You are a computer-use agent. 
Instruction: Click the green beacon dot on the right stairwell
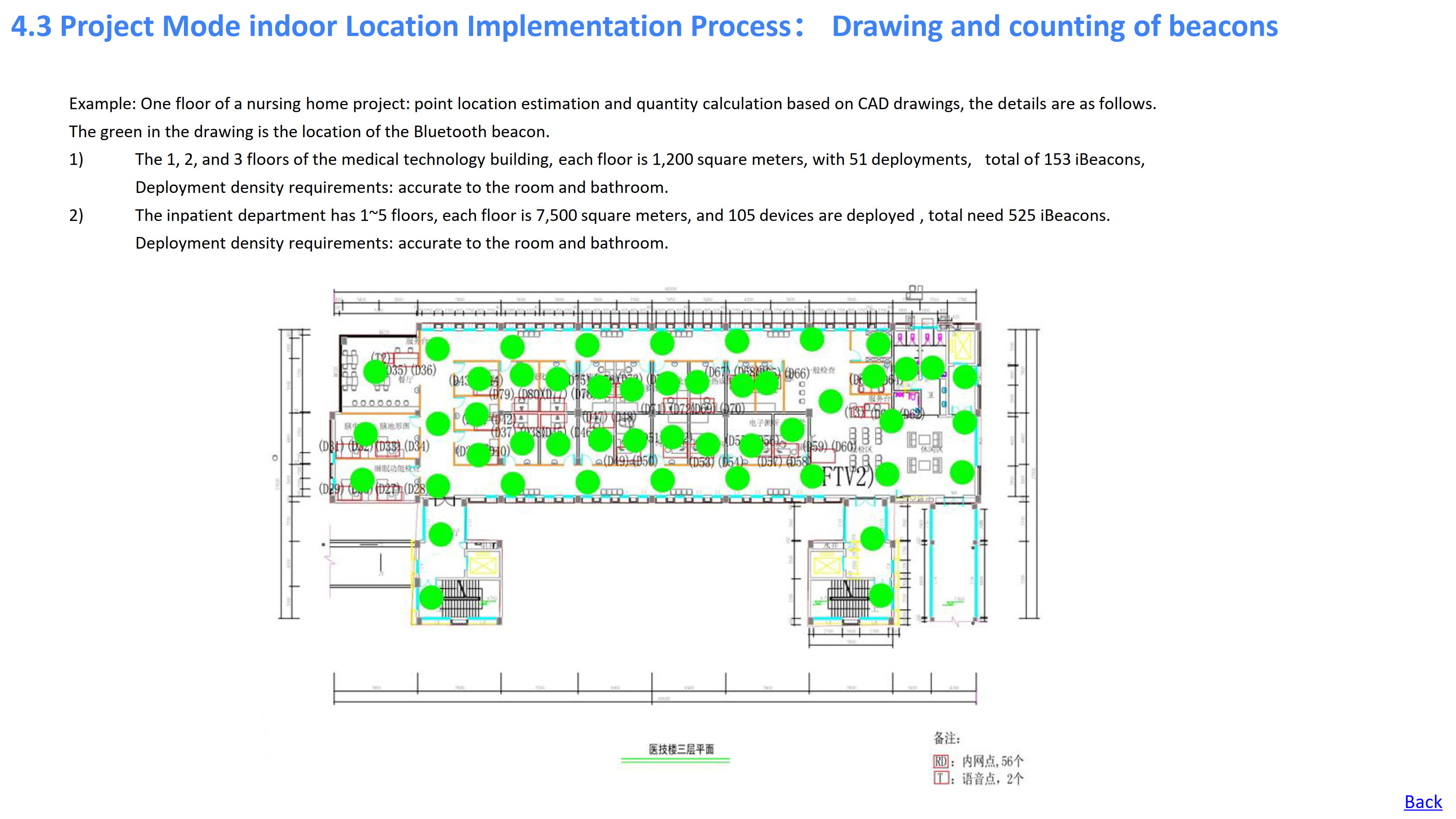coord(881,595)
